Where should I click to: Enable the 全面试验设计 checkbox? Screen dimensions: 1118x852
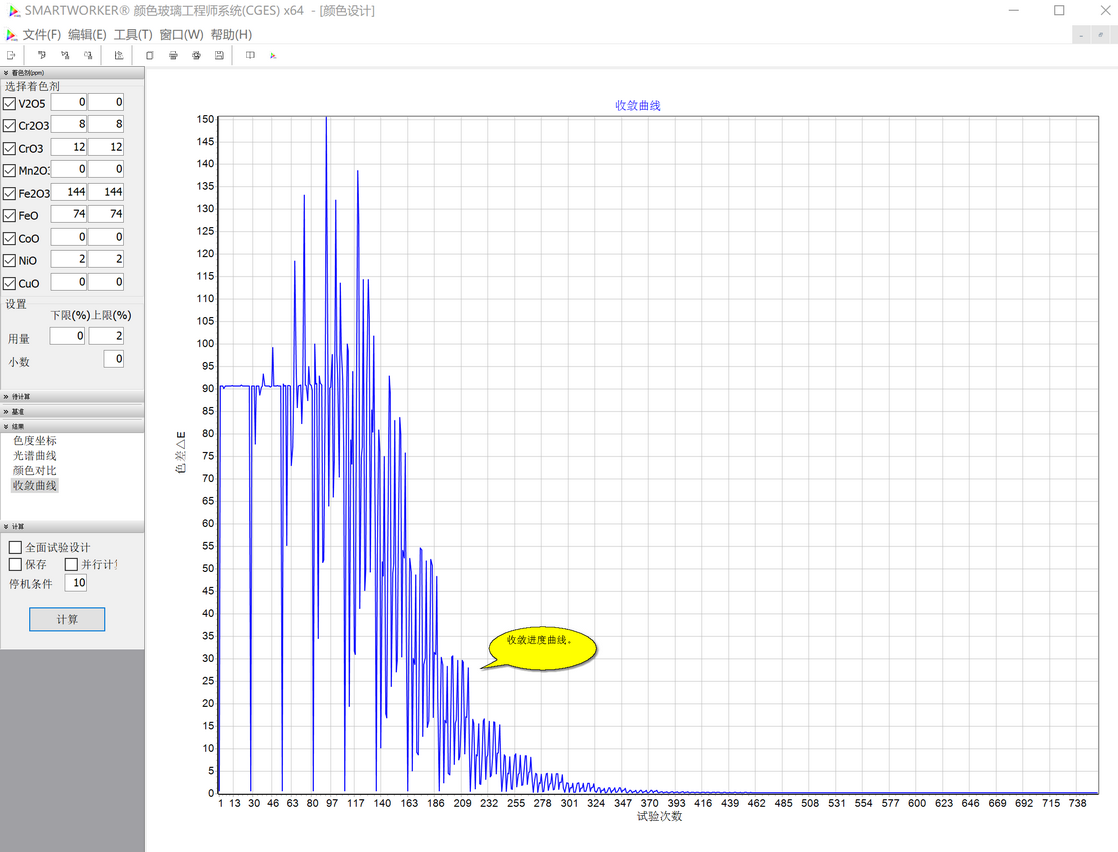click(15, 548)
